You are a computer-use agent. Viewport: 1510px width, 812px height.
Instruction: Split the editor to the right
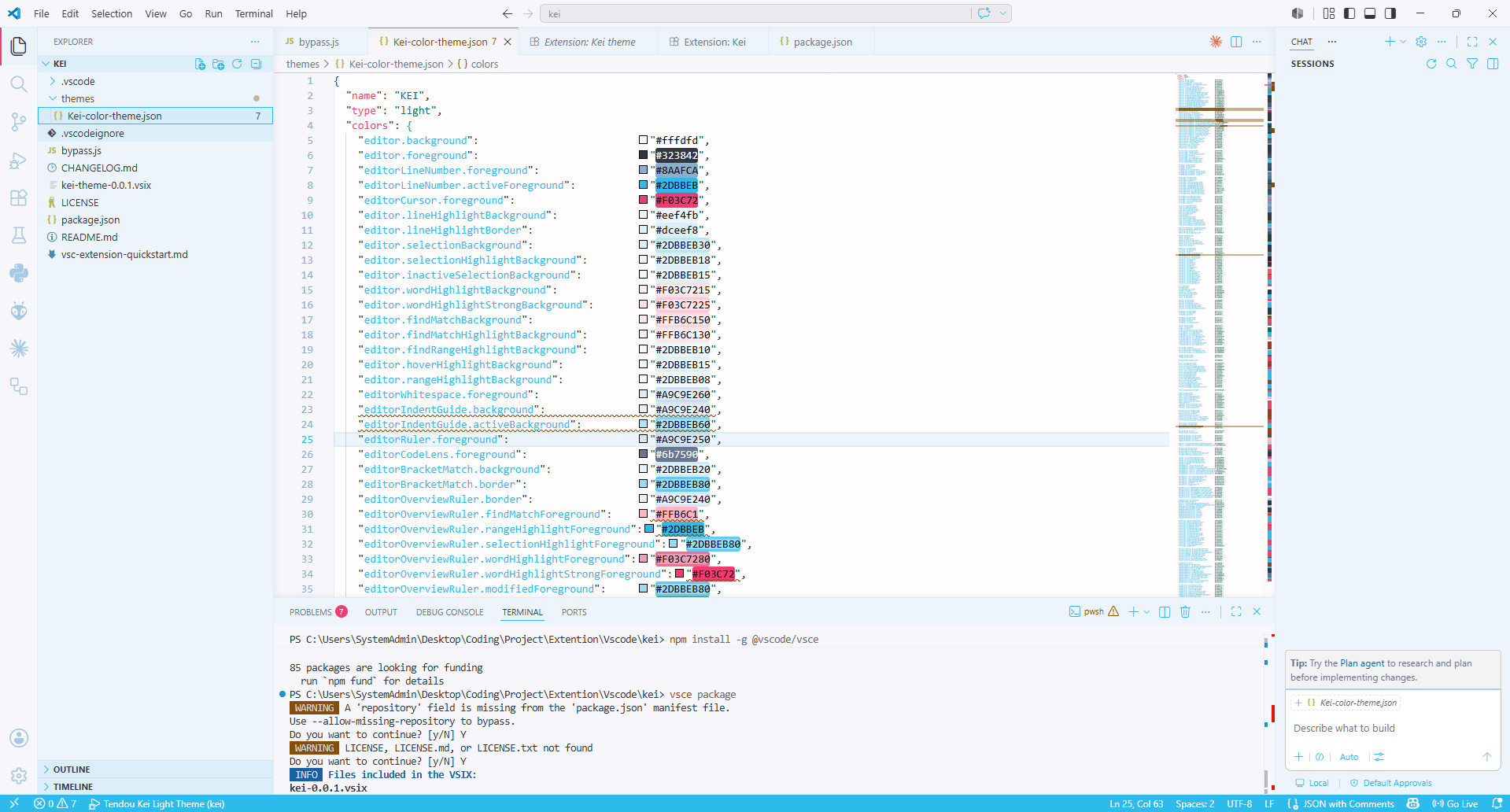click(1236, 42)
